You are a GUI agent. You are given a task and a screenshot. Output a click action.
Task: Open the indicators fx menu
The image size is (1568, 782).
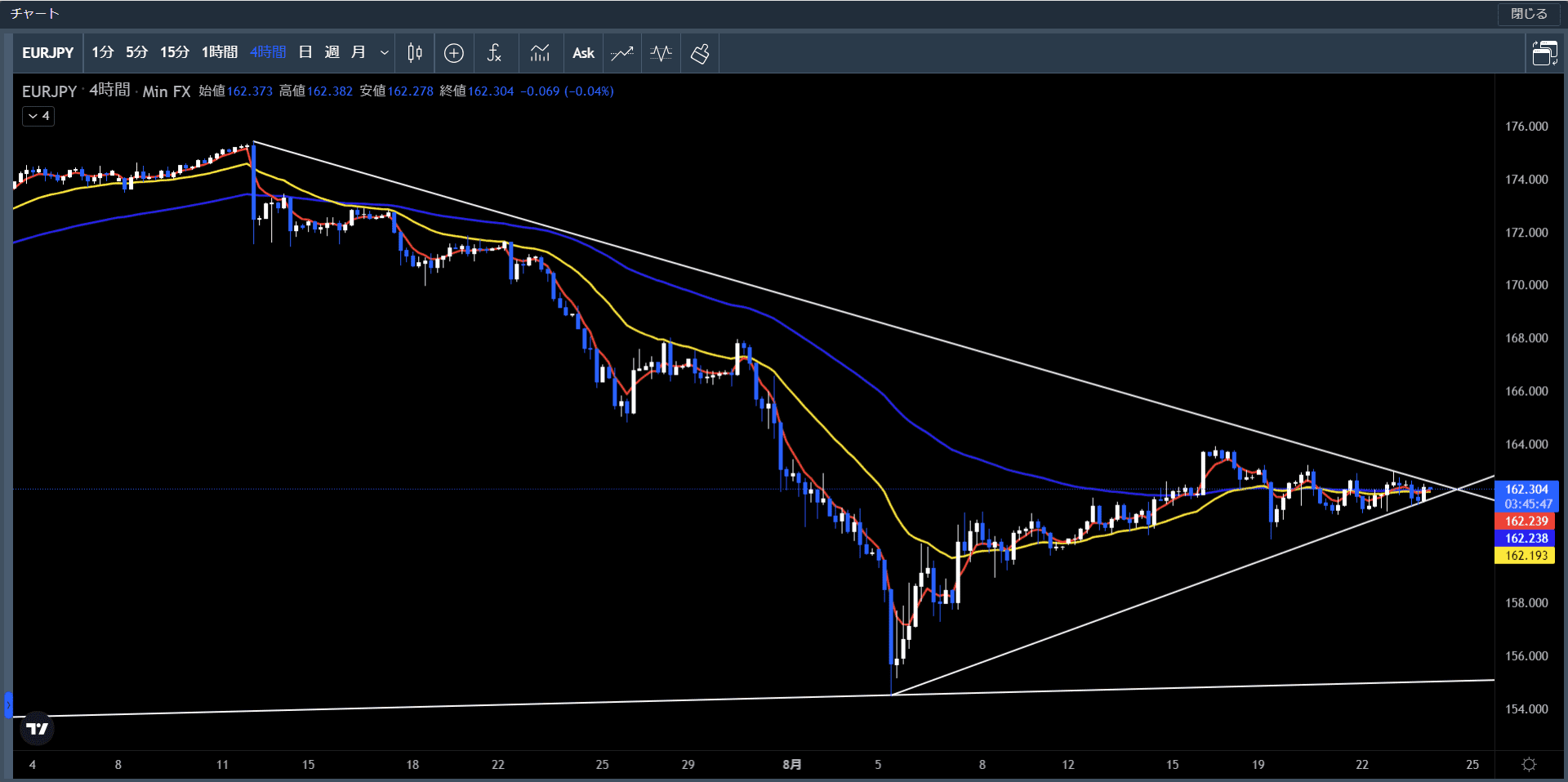pyautogui.click(x=494, y=53)
